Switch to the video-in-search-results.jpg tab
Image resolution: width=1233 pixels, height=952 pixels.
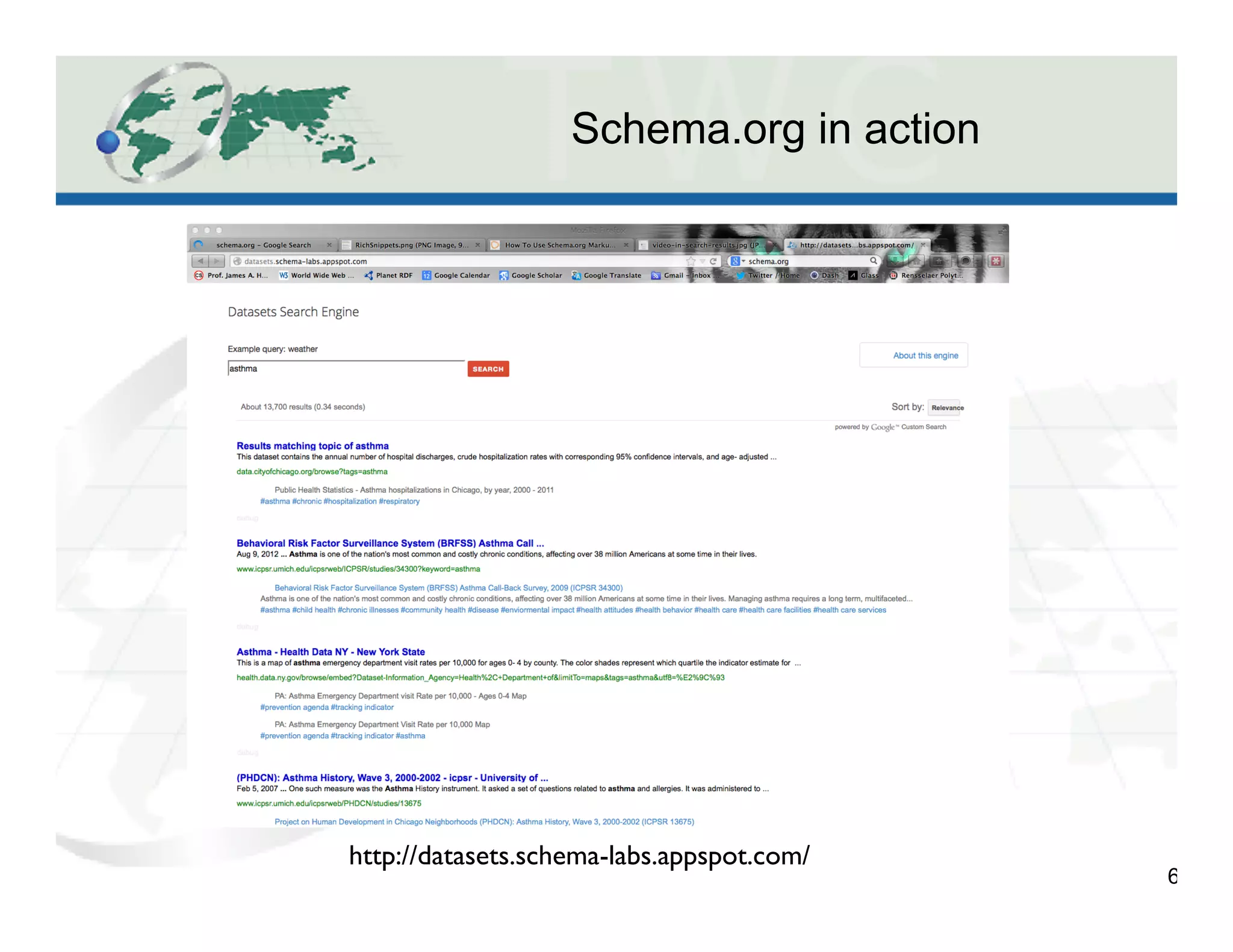coord(708,245)
